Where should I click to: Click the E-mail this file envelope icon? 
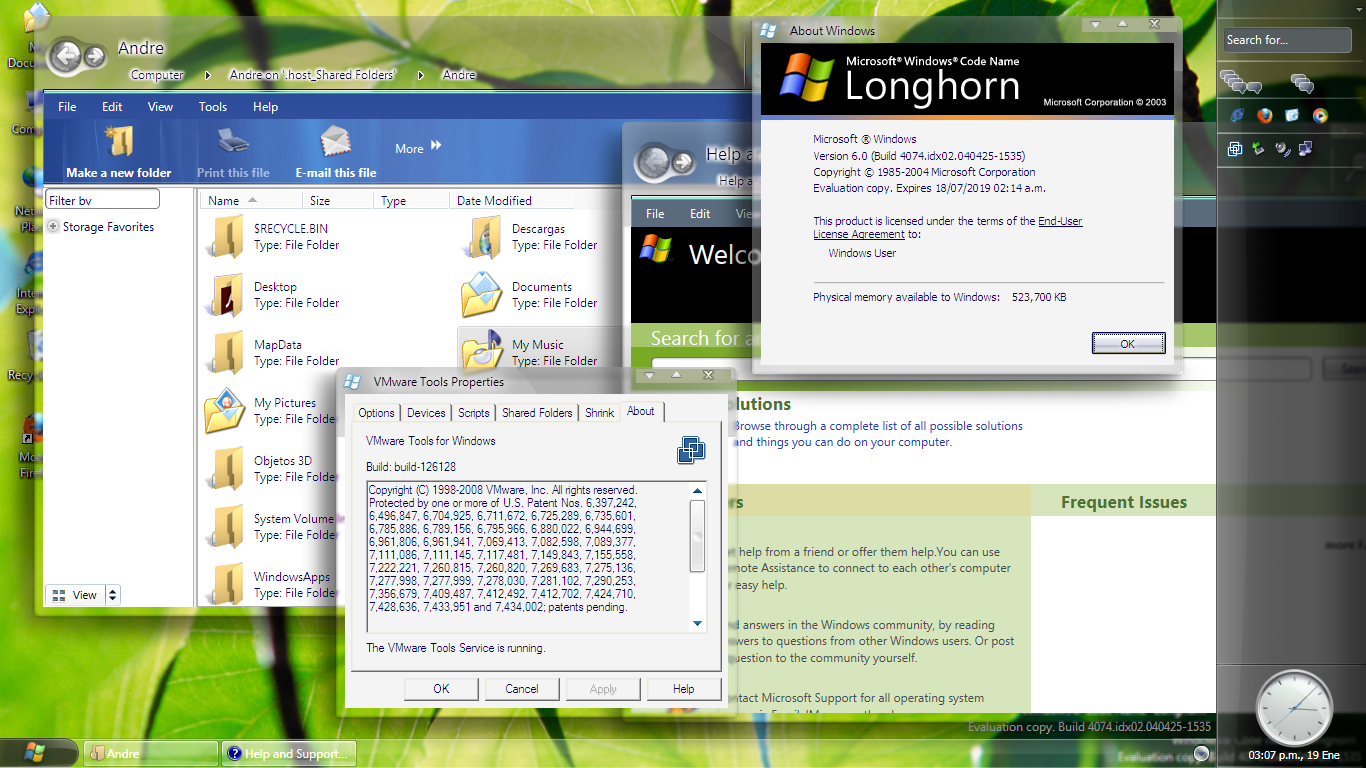coord(335,142)
